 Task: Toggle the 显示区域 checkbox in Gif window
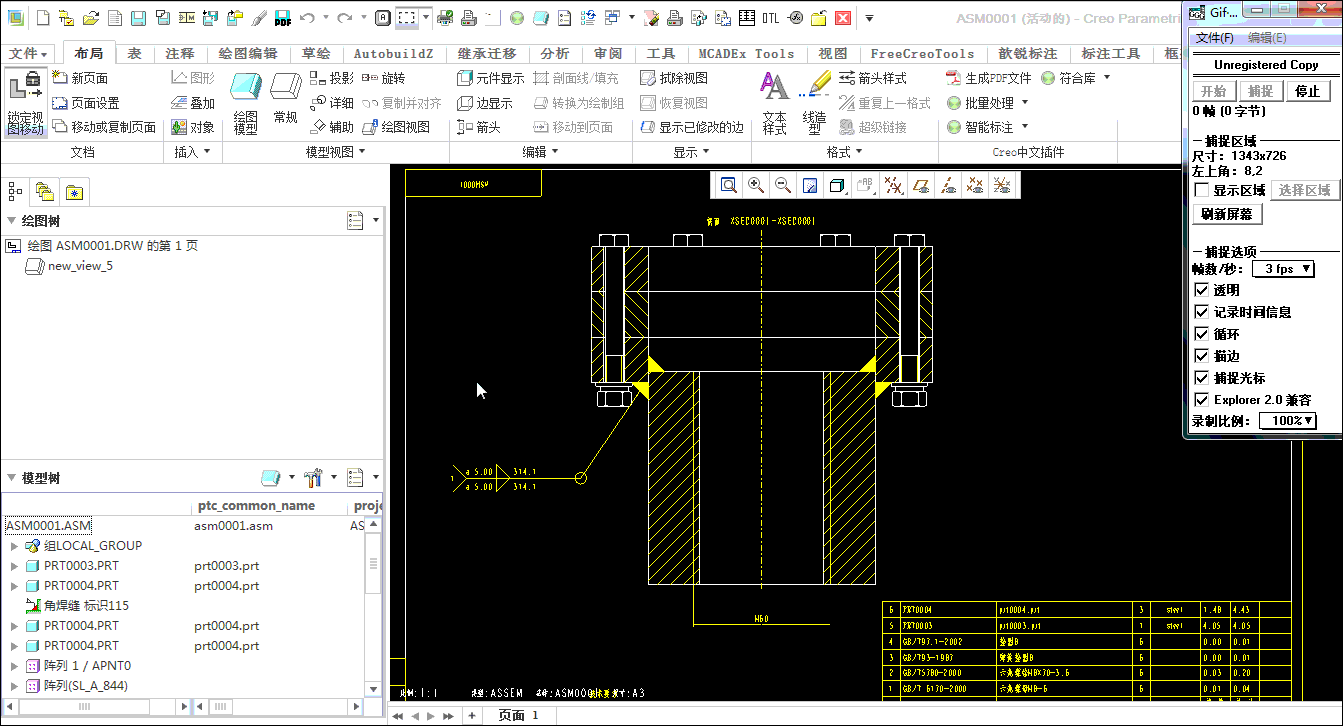(1202, 190)
